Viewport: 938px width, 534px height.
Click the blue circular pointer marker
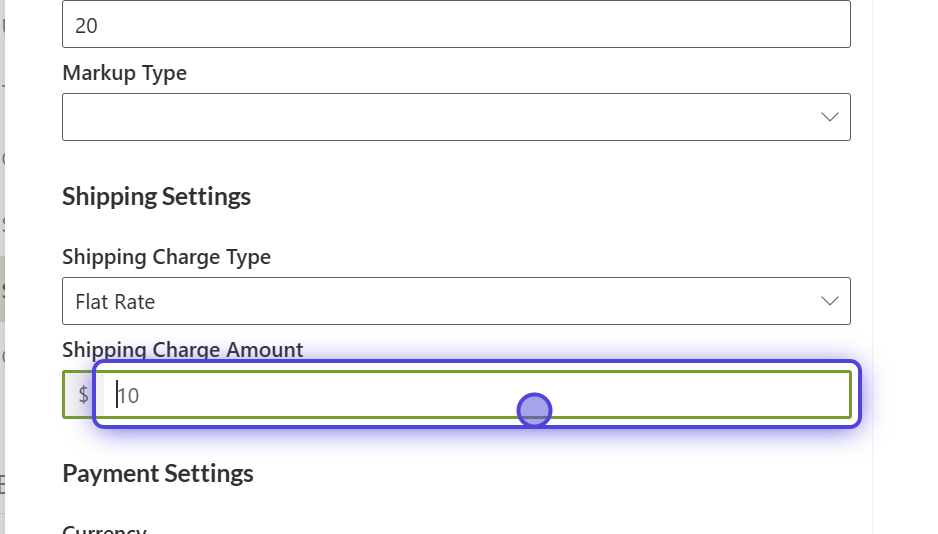(534, 410)
